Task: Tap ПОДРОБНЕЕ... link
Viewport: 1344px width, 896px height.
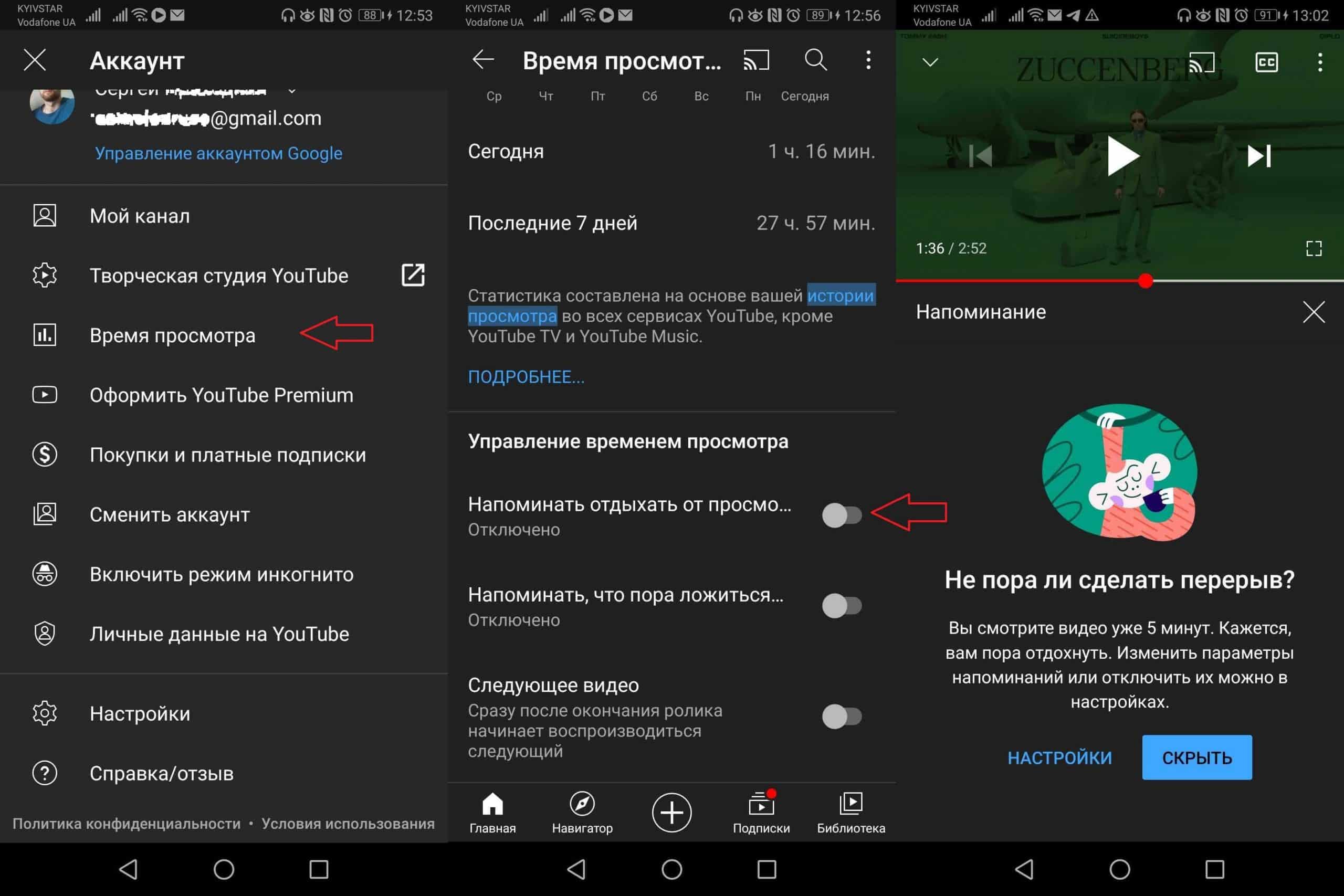Action: (526, 376)
